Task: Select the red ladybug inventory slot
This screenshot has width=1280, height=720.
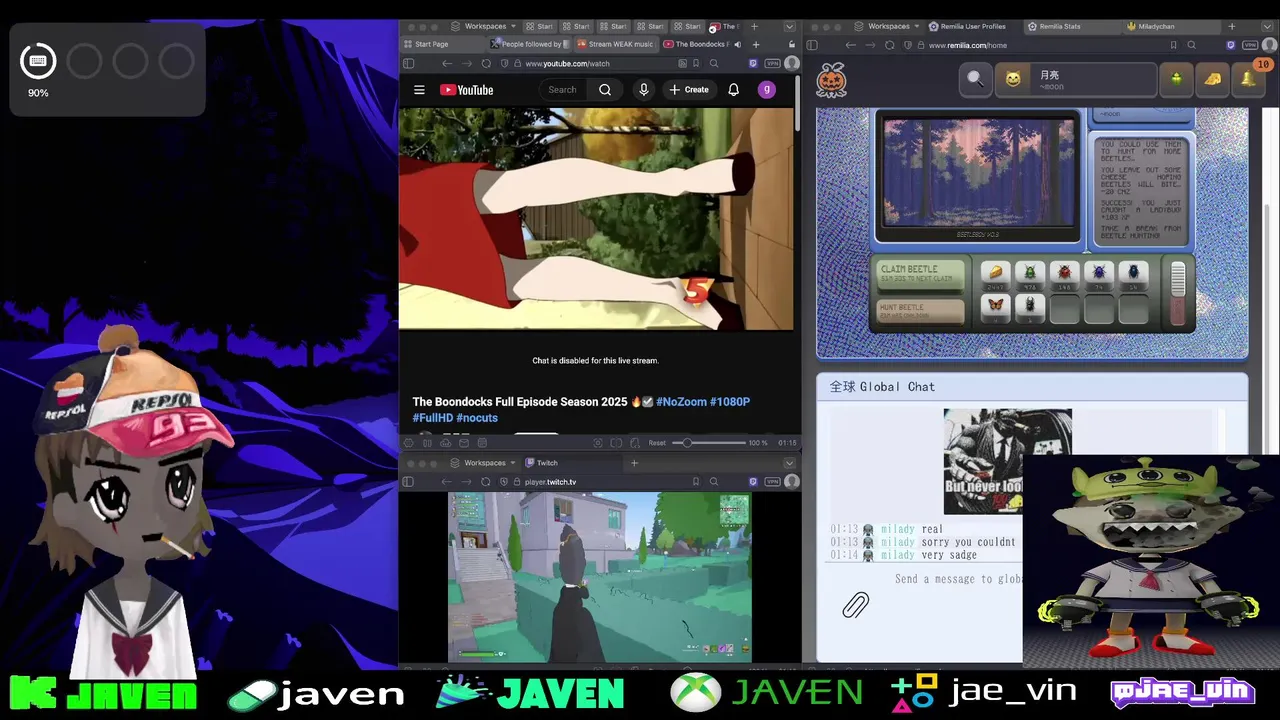Action: click(x=1064, y=274)
